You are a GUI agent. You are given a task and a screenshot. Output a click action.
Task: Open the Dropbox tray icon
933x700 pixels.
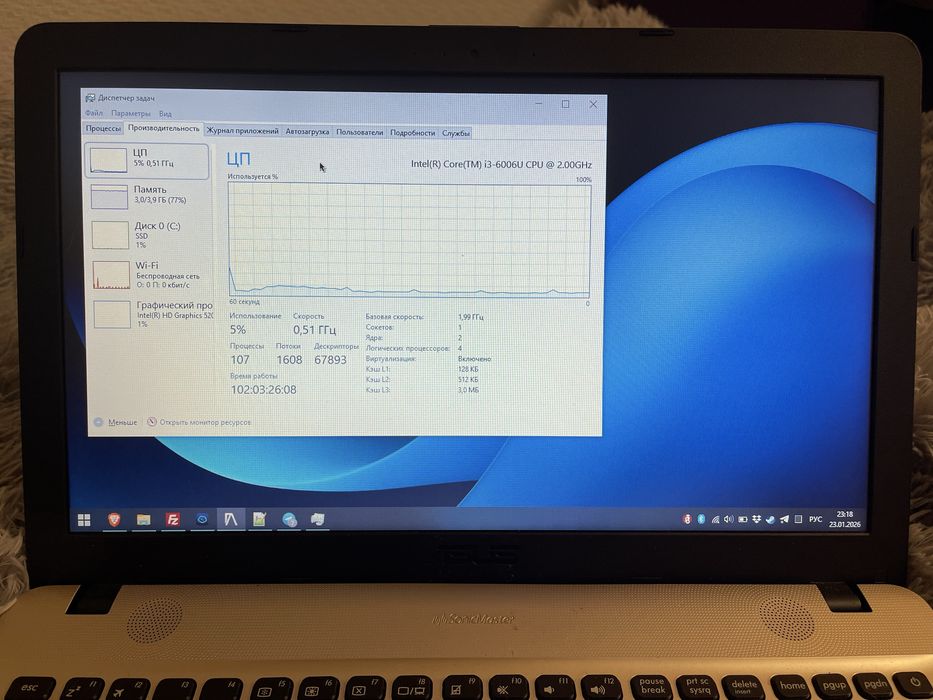[756, 520]
